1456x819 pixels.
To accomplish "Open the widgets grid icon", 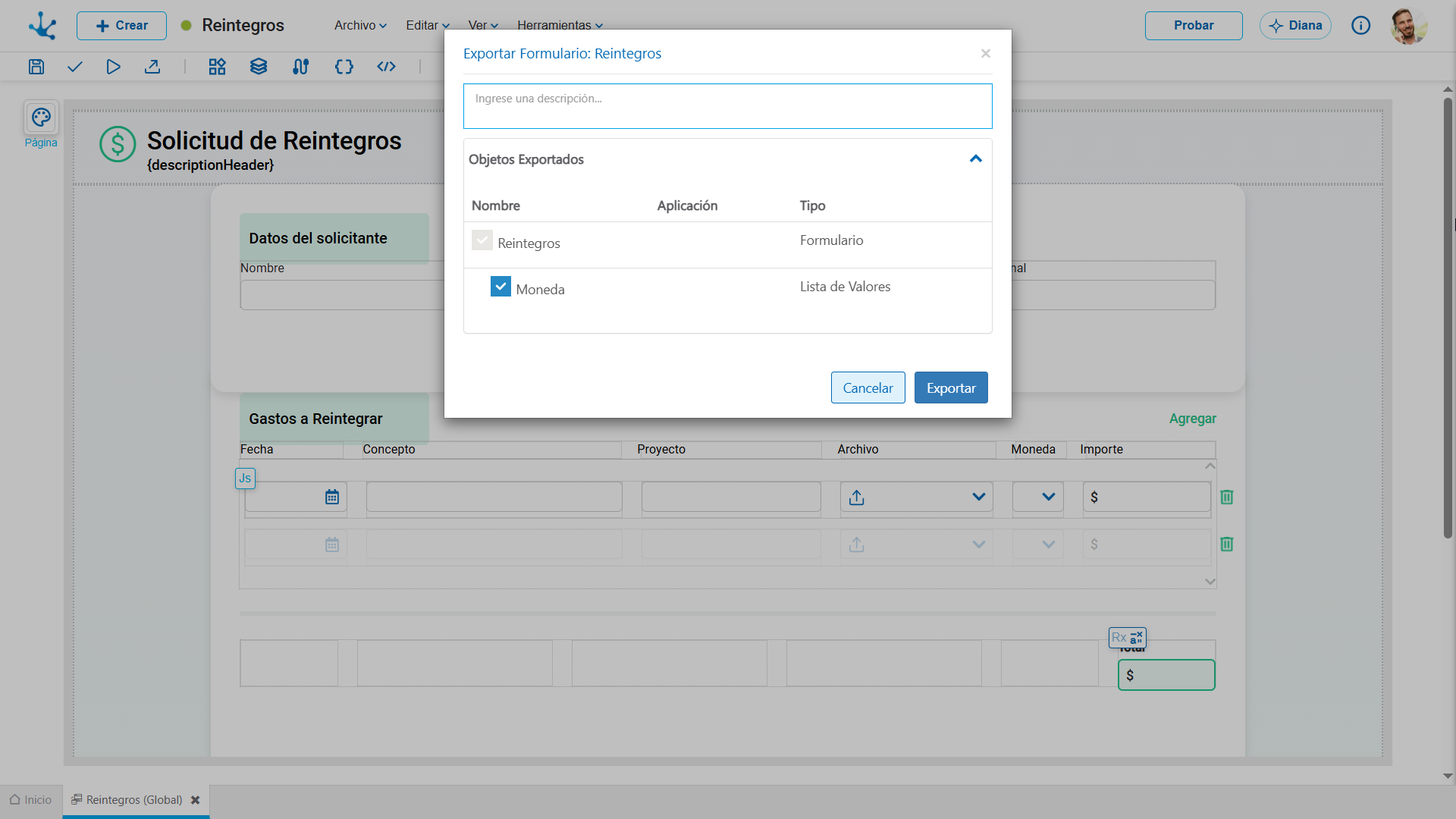I will point(217,67).
